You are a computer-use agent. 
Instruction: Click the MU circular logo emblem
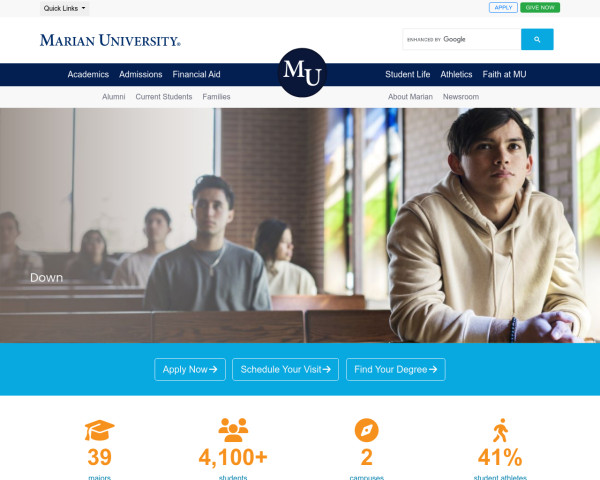[302, 73]
